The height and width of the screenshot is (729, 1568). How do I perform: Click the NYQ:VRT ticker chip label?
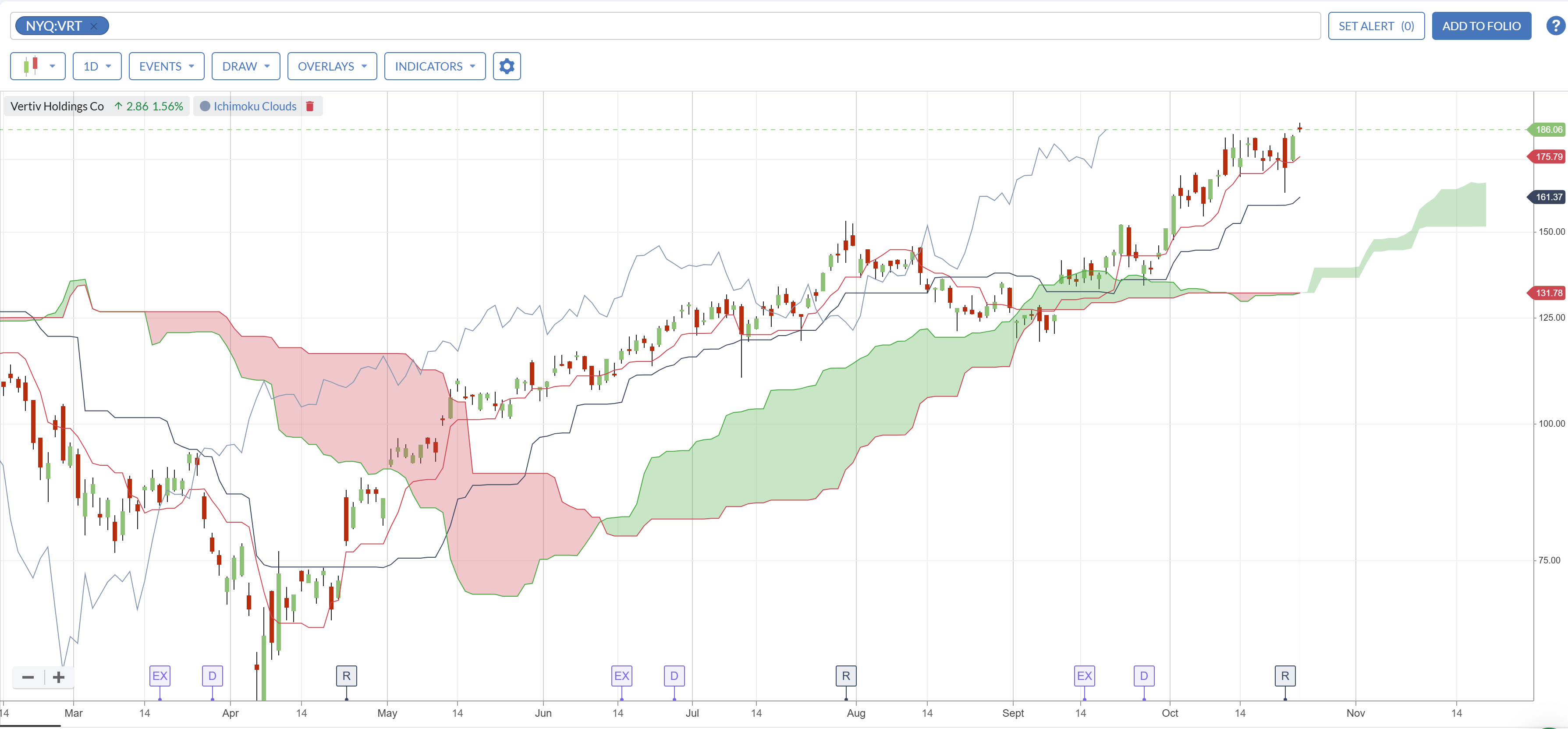[x=53, y=26]
